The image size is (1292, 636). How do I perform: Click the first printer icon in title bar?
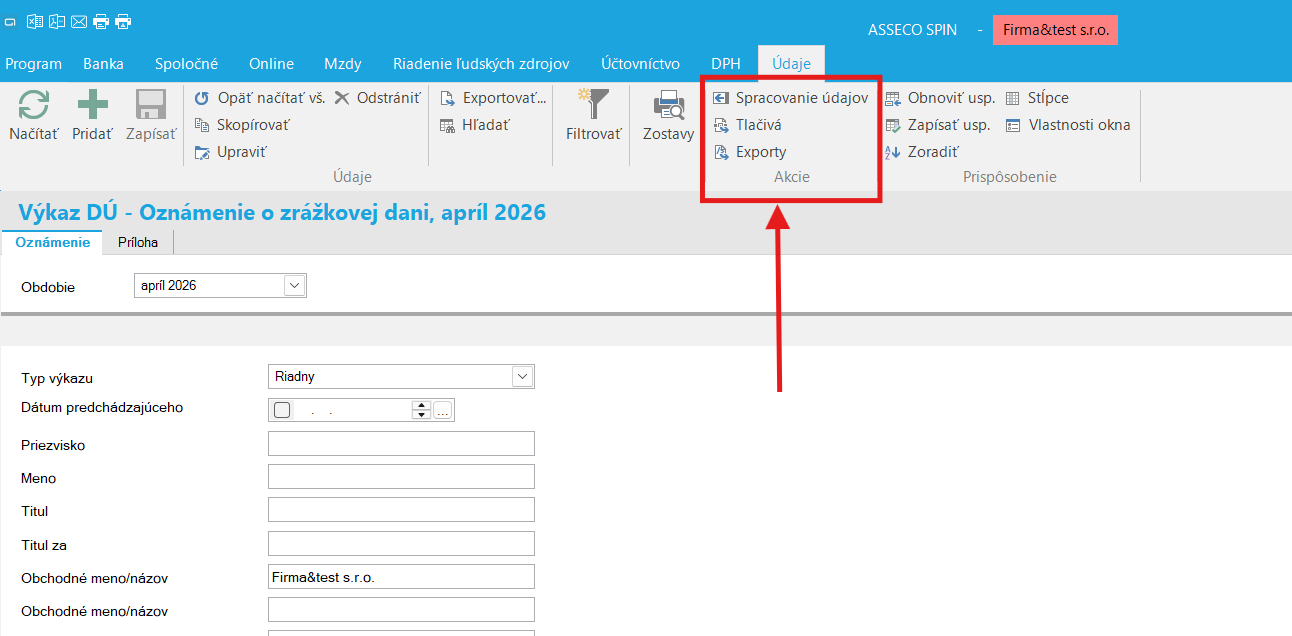(x=101, y=21)
